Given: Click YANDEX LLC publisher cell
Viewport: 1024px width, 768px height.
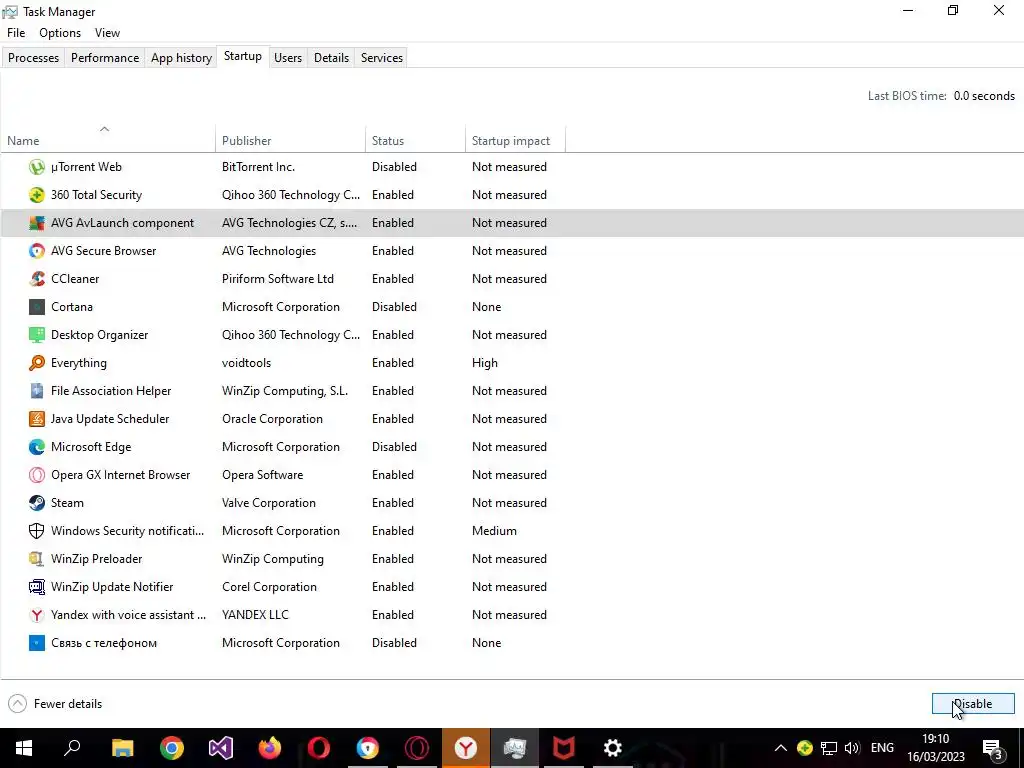Looking at the screenshot, I should (255, 615).
